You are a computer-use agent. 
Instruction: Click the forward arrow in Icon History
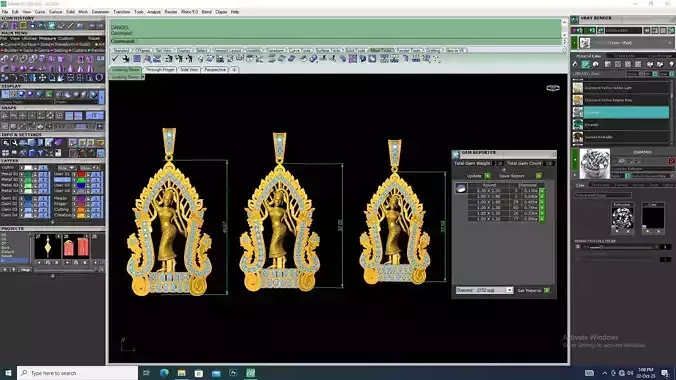point(100,26)
